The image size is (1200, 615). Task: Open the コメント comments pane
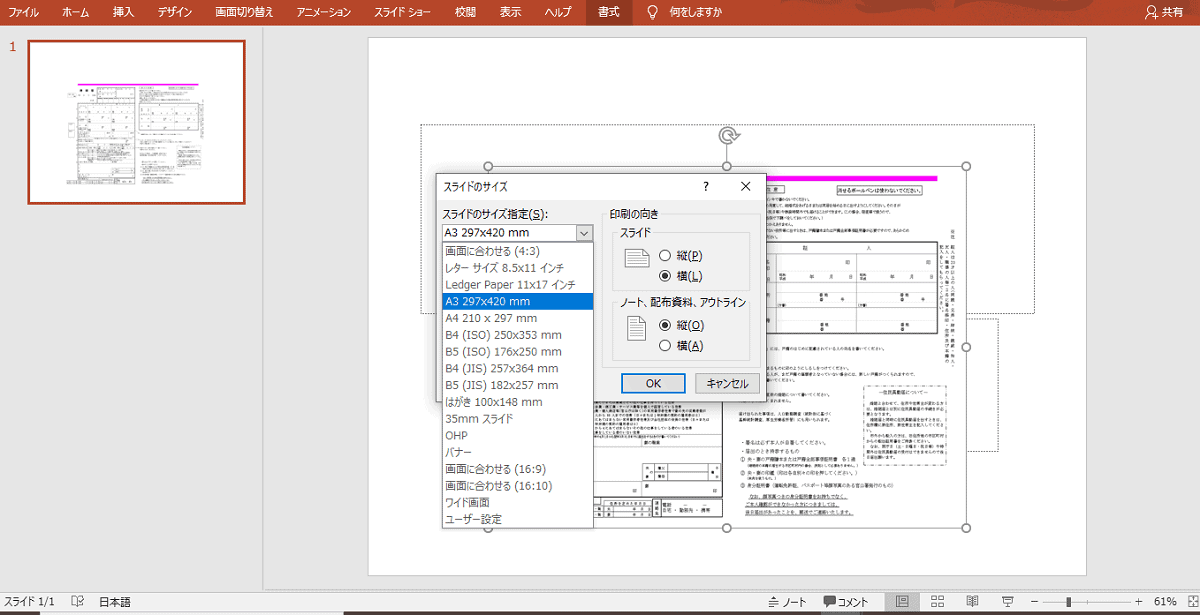coord(846,602)
